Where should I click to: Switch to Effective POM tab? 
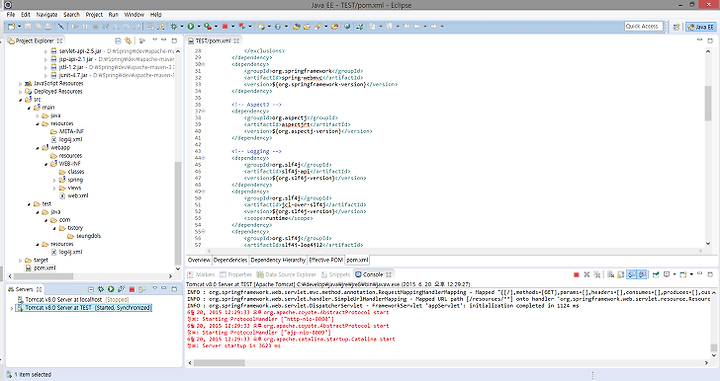pyautogui.click(x=326, y=260)
